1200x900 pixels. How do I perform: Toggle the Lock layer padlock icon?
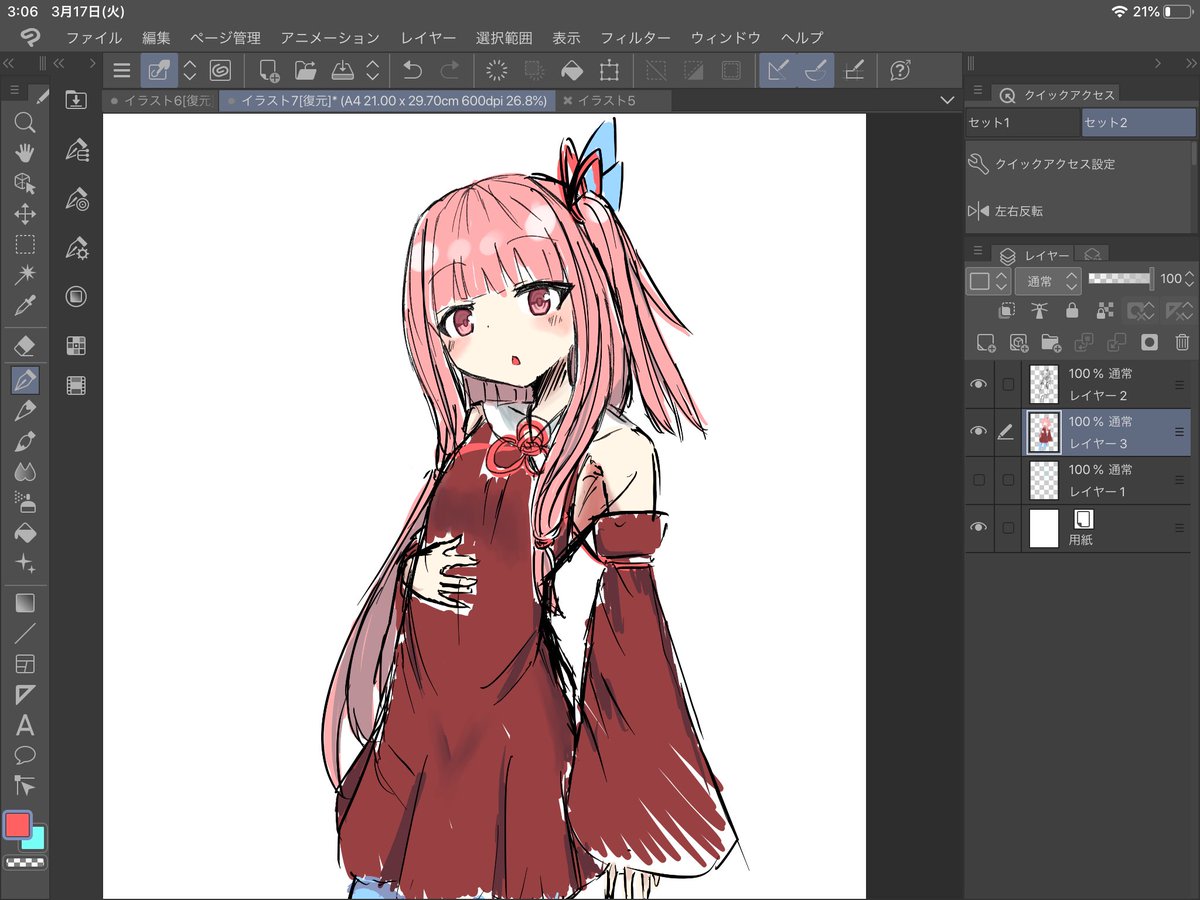pos(1072,311)
